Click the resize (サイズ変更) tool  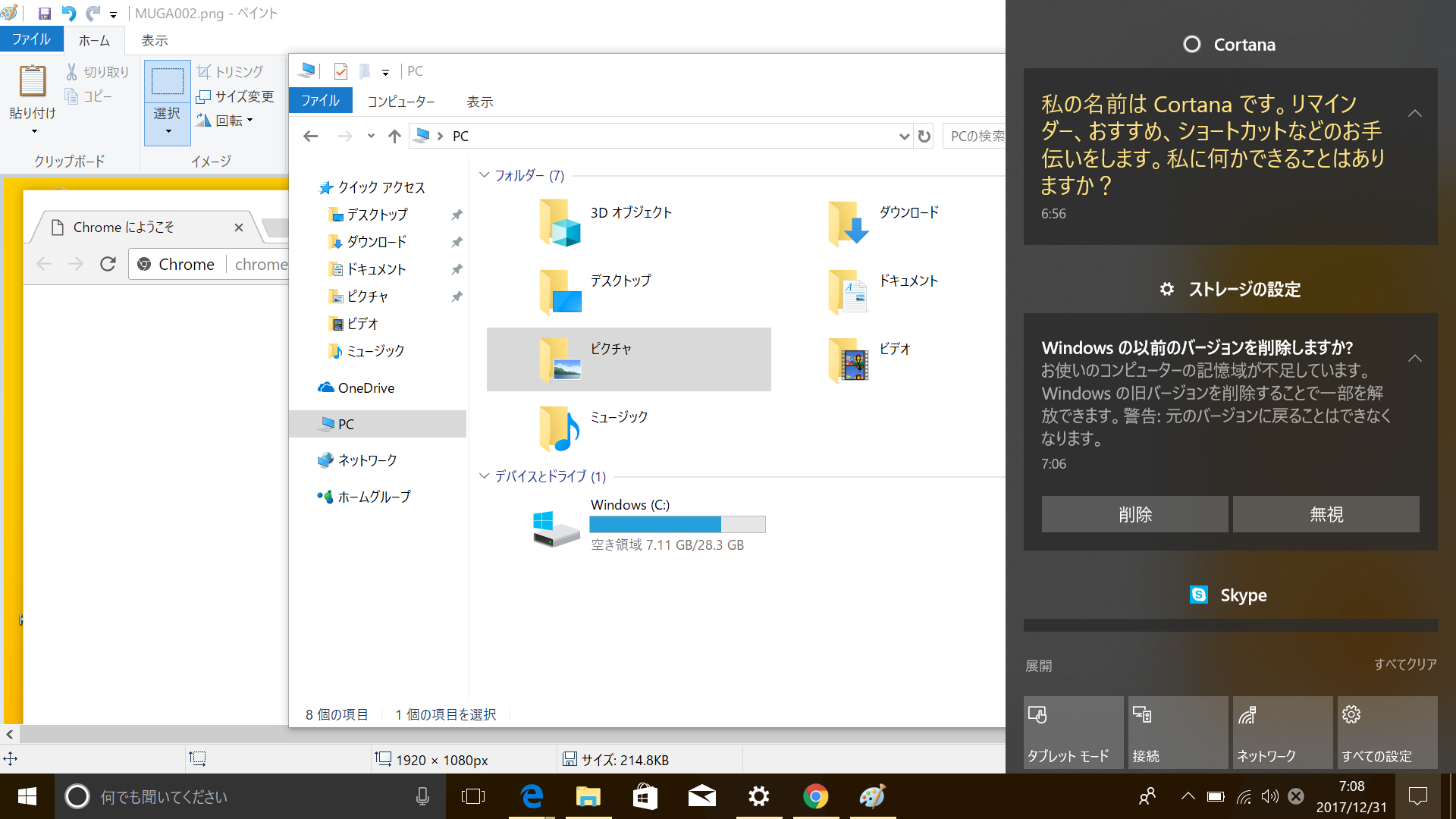click(x=235, y=96)
